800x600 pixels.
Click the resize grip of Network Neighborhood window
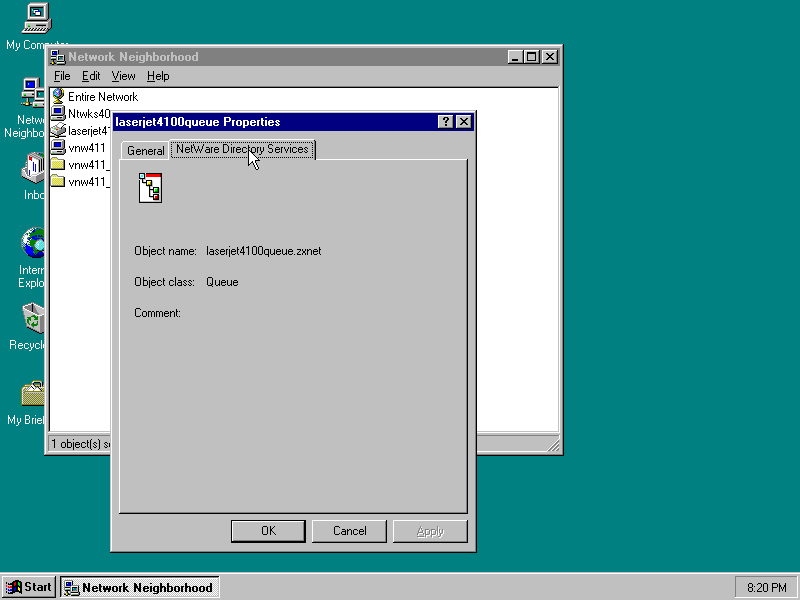(x=553, y=445)
